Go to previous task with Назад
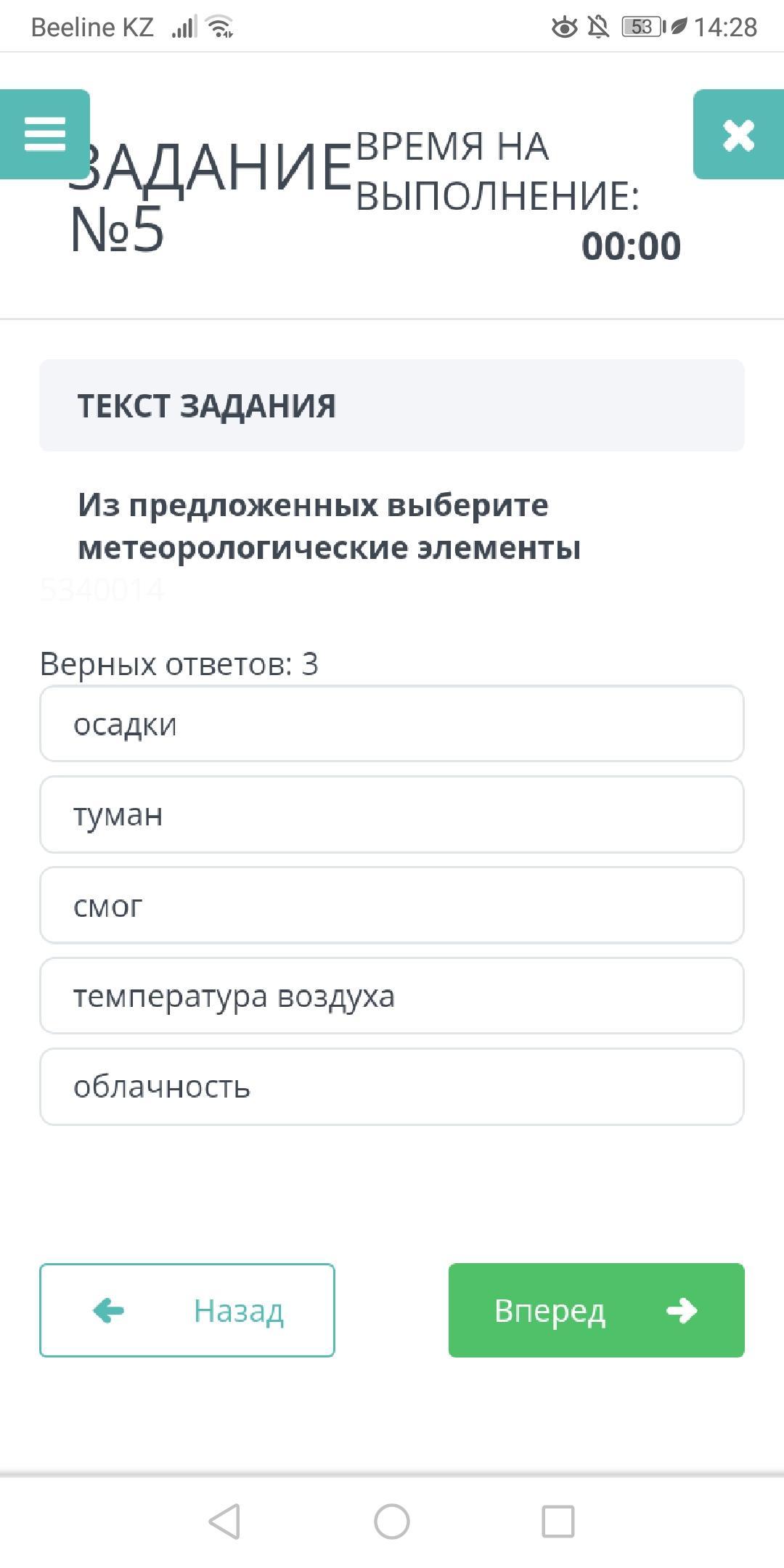Screen dimensions: 784x1568 187,1310
